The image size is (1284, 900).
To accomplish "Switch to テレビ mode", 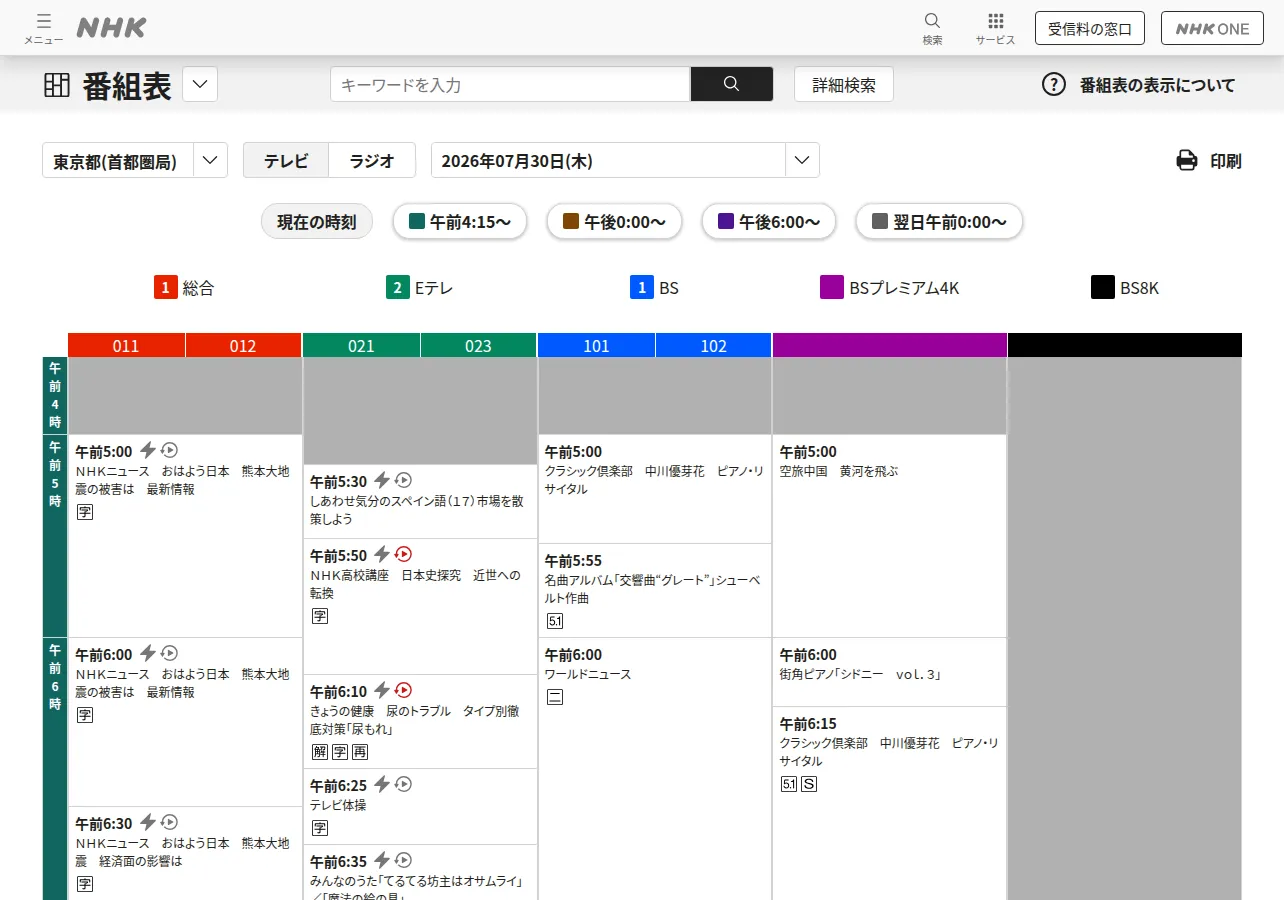I will 286,161.
